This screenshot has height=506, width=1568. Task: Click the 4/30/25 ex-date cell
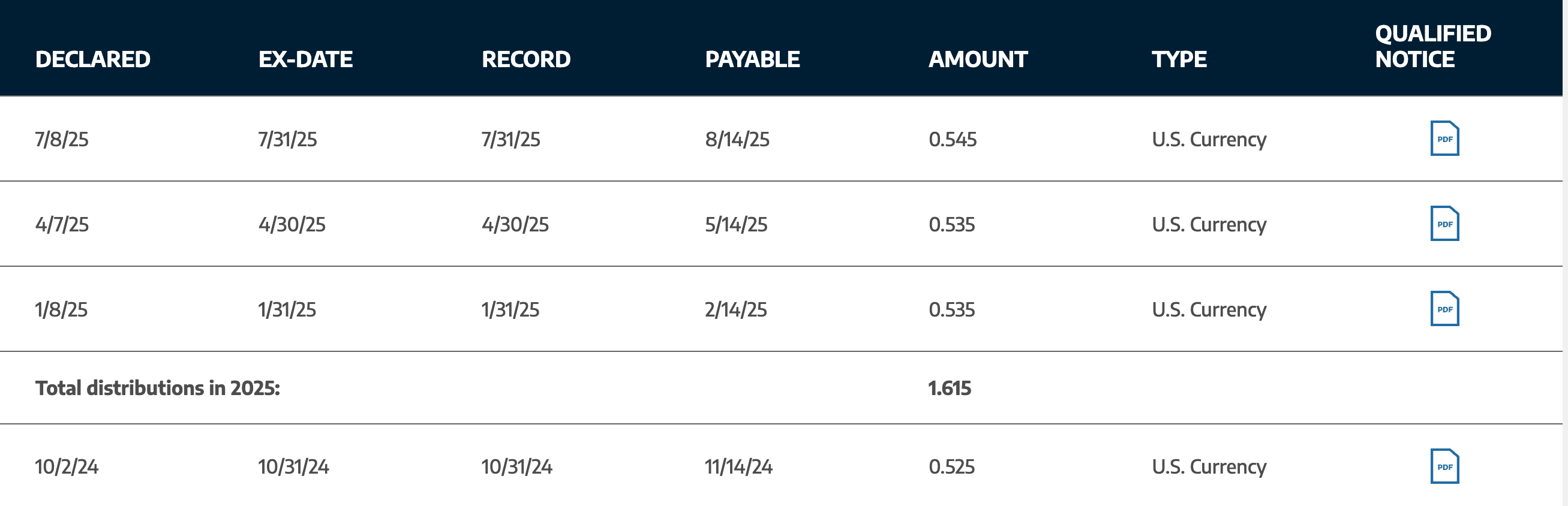tap(292, 224)
